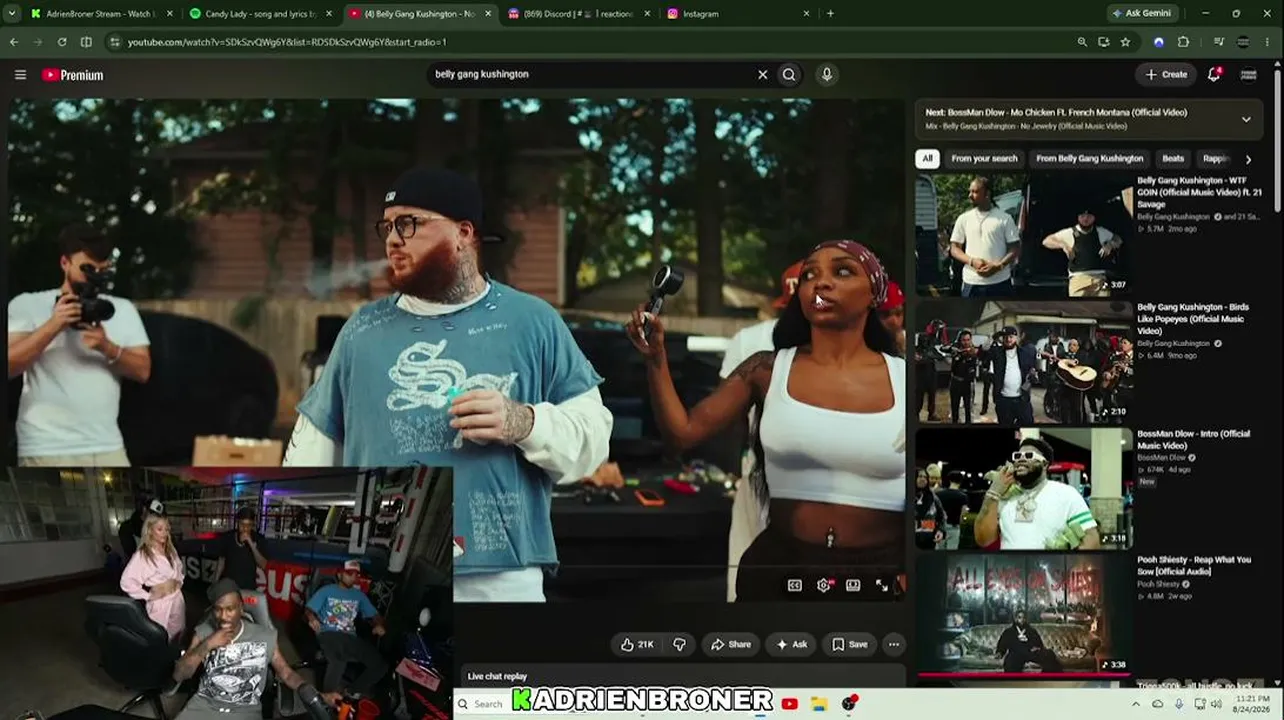Run search with the magnifier button
The width and height of the screenshot is (1284, 720).
[x=789, y=74]
